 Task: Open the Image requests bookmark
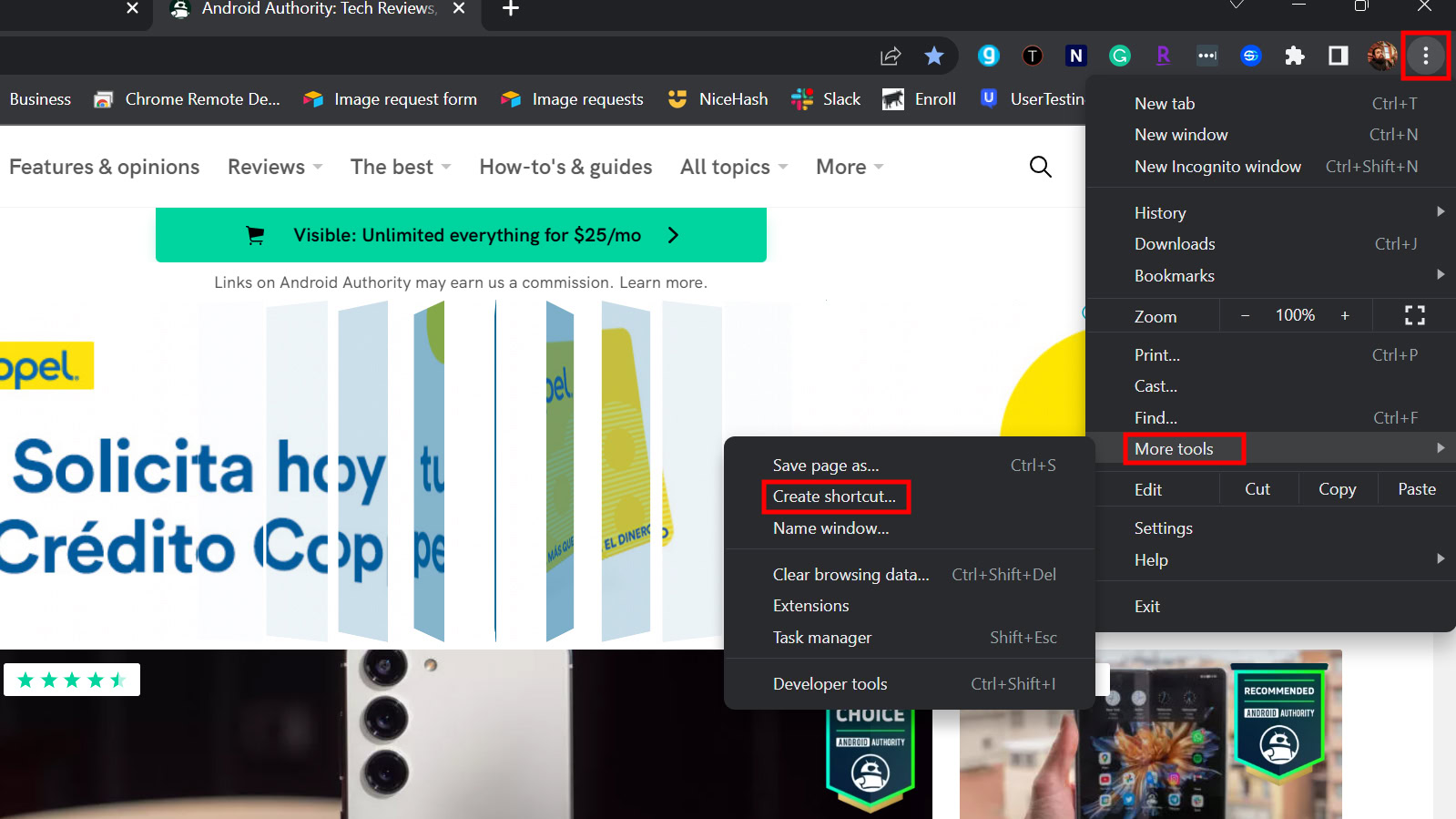coord(572,99)
